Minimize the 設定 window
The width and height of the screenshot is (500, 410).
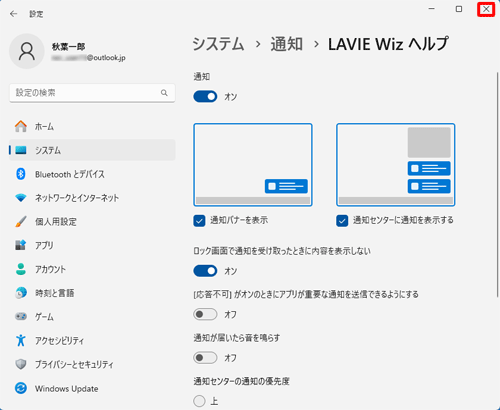(432, 9)
